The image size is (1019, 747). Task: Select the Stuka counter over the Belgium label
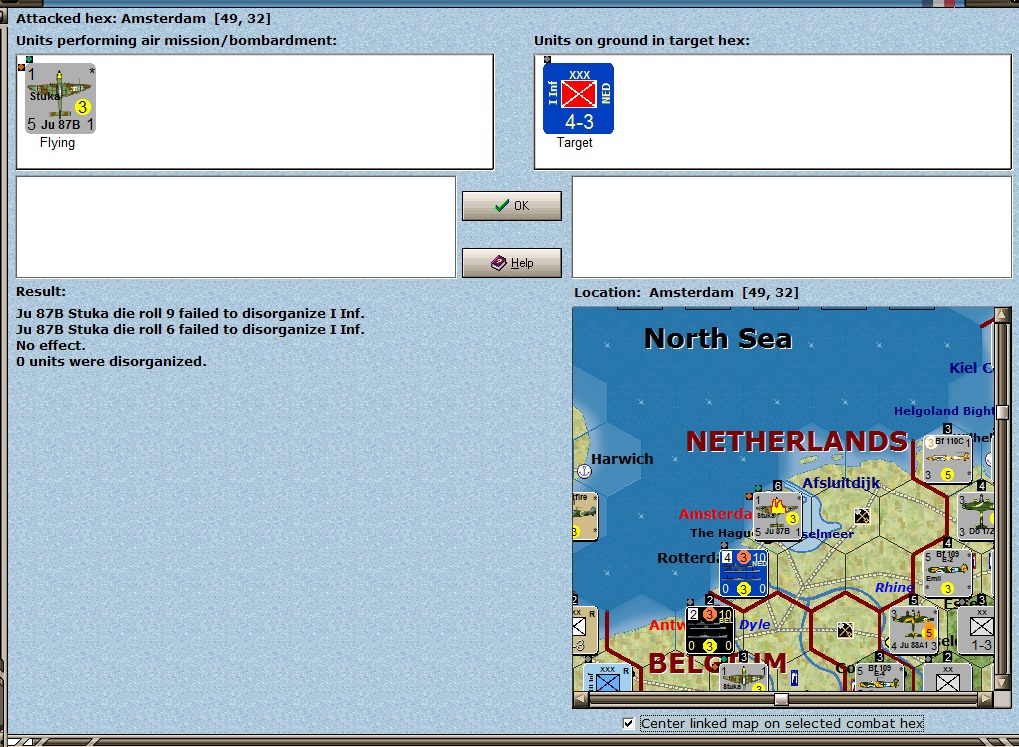point(743,677)
